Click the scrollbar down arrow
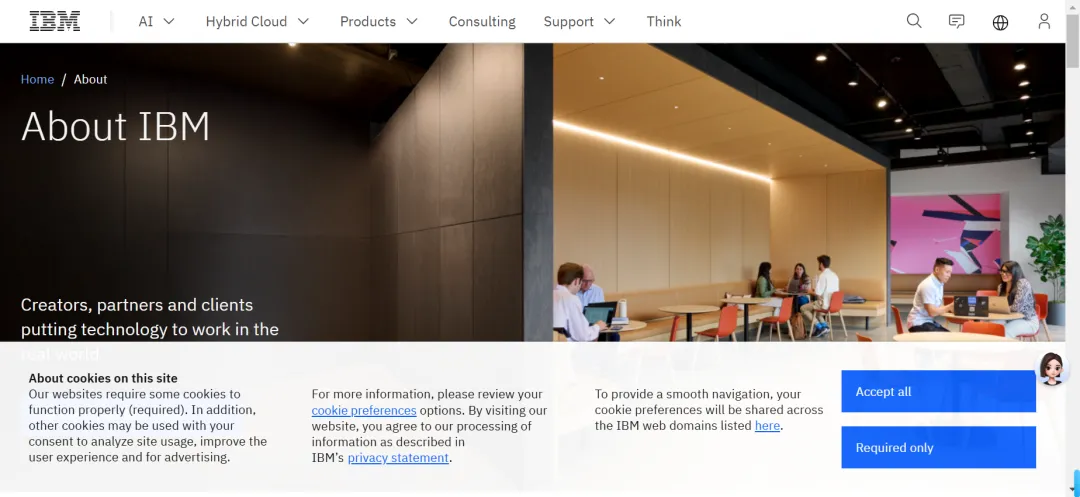1080x497 pixels. (x=1073, y=490)
